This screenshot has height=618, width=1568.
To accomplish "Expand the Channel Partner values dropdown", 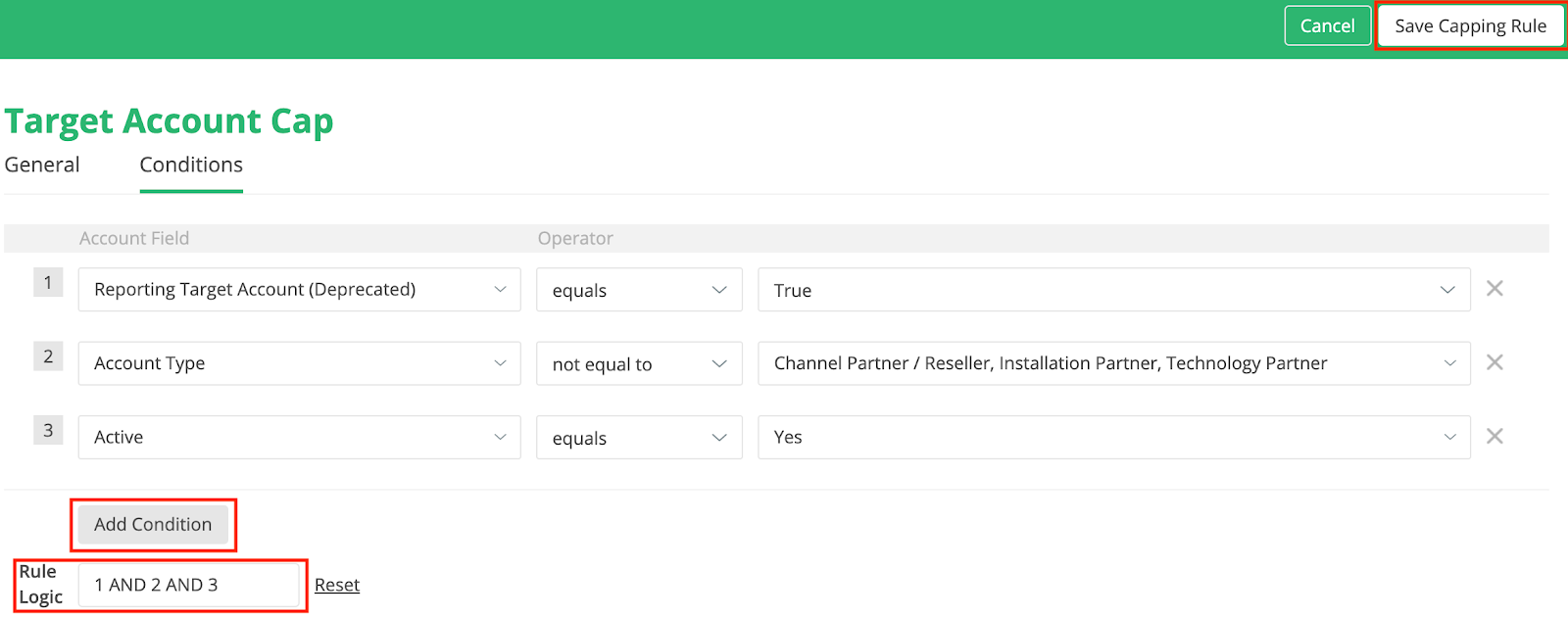I will click(1113, 363).
